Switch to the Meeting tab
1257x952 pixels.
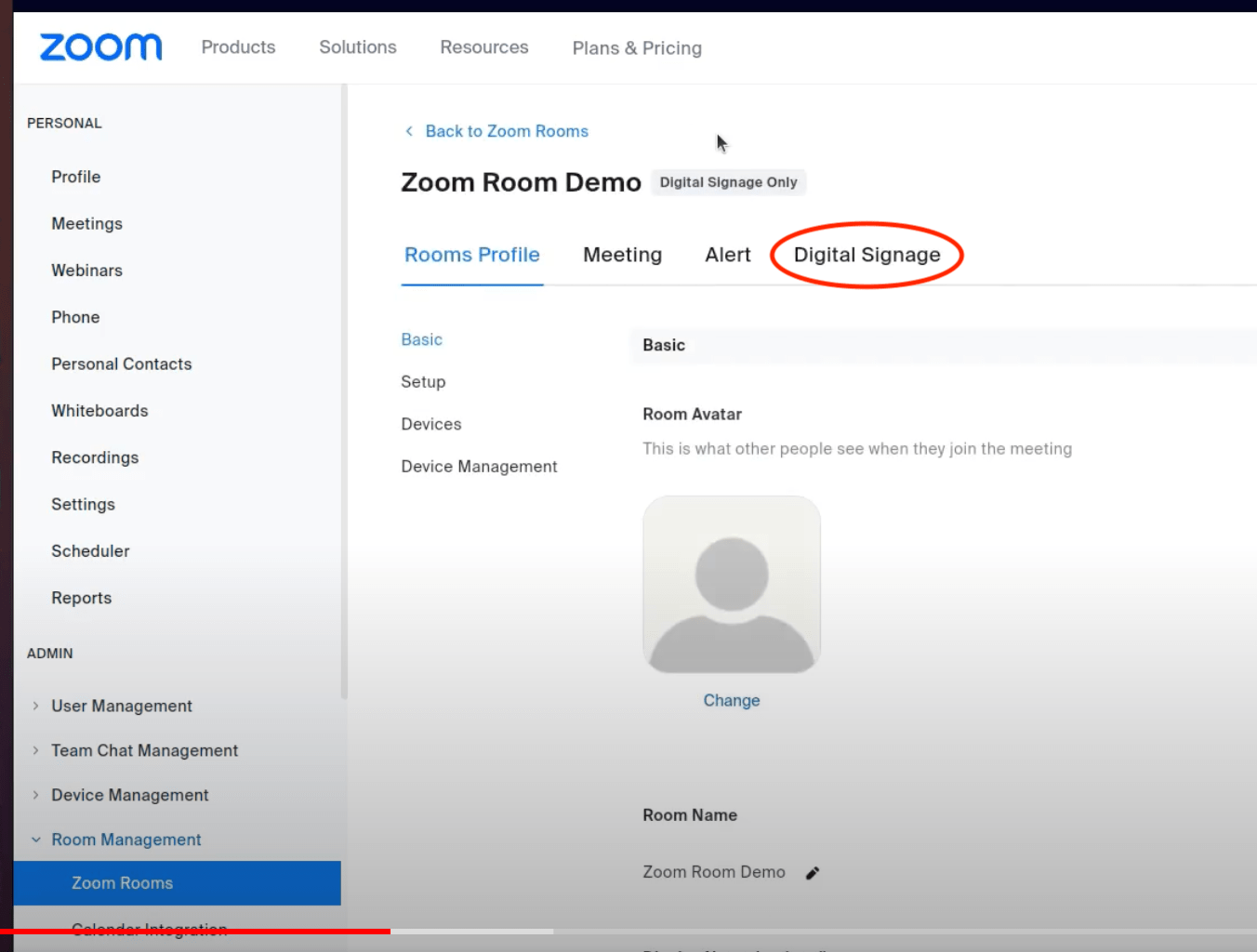[622, 254]
